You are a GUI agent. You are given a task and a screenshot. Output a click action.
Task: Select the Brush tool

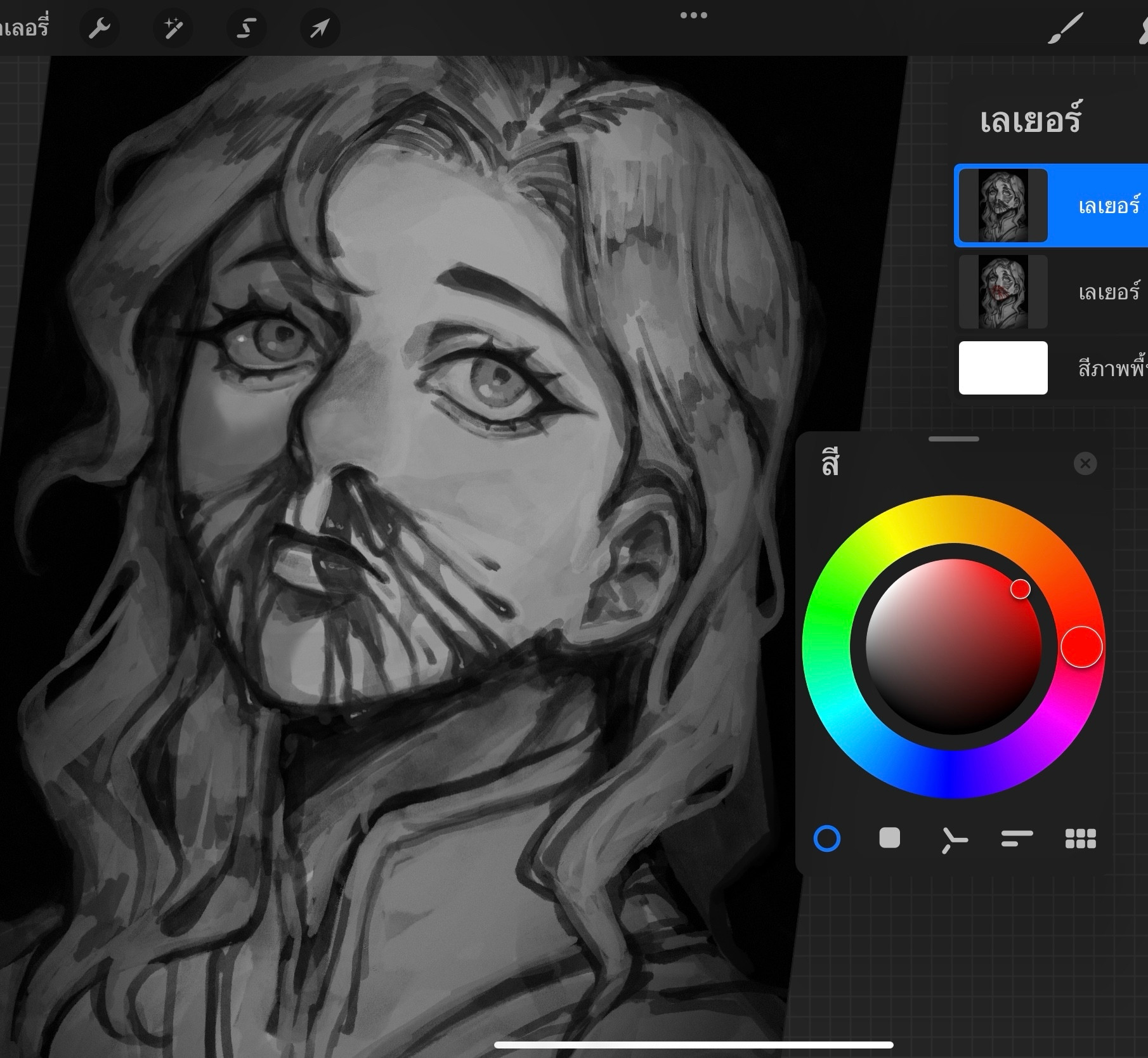click(1066, 29)
